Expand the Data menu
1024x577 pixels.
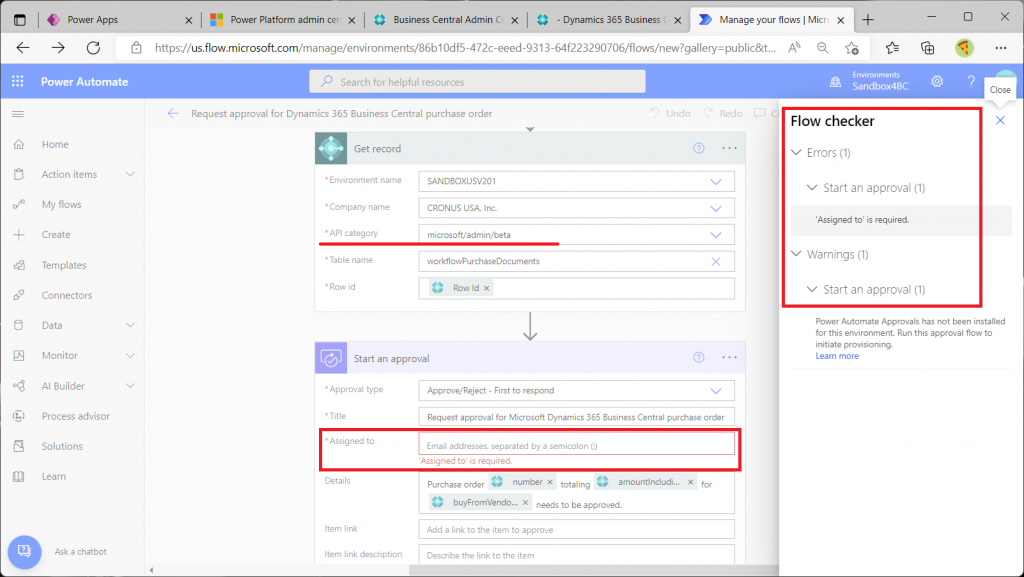pos(130,325)
